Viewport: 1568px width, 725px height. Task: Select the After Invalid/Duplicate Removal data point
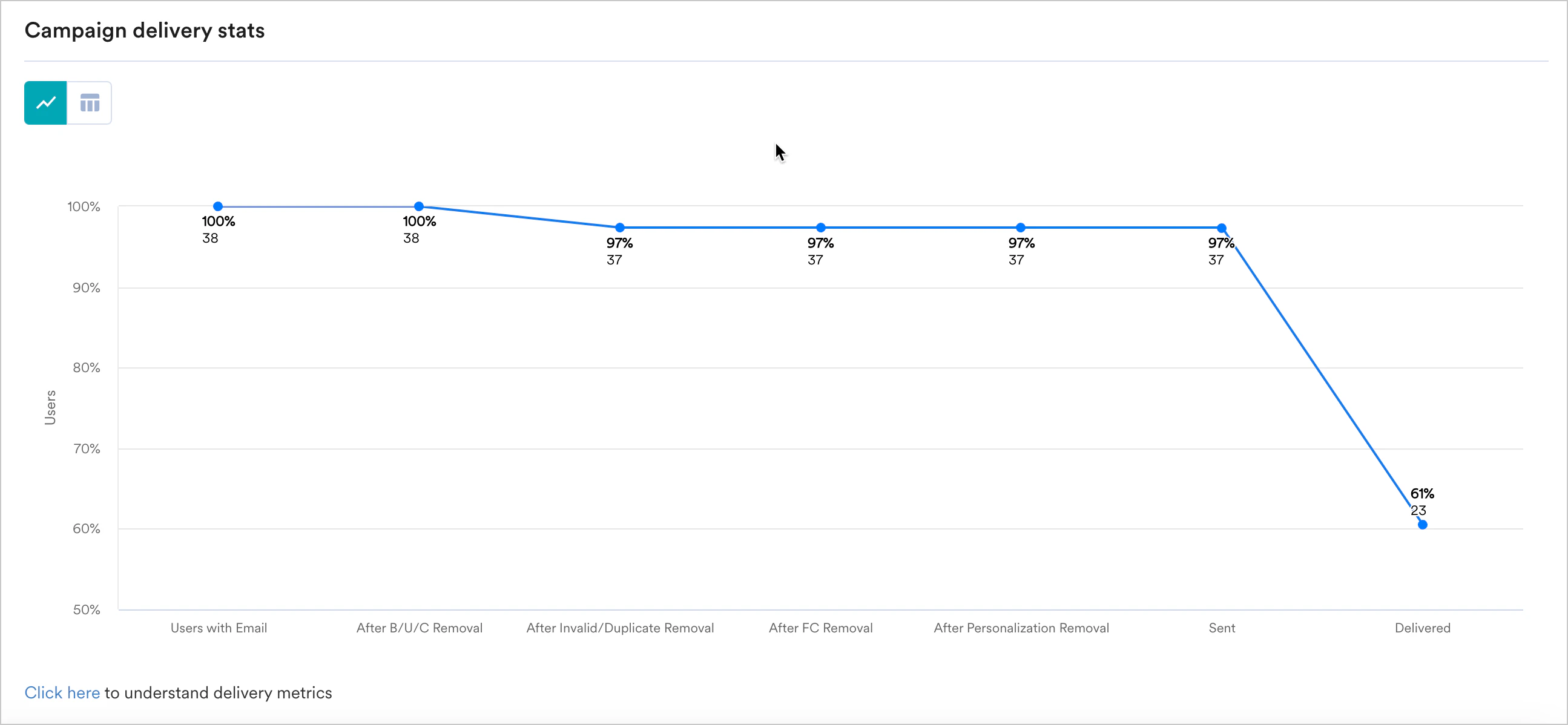click(619, 228)
